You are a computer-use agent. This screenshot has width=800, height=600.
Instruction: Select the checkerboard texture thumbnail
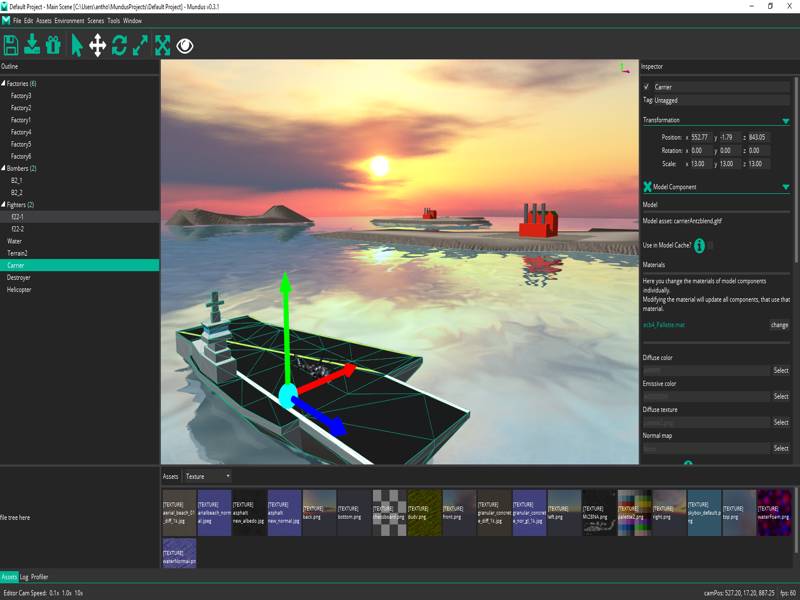coord(389,512)
